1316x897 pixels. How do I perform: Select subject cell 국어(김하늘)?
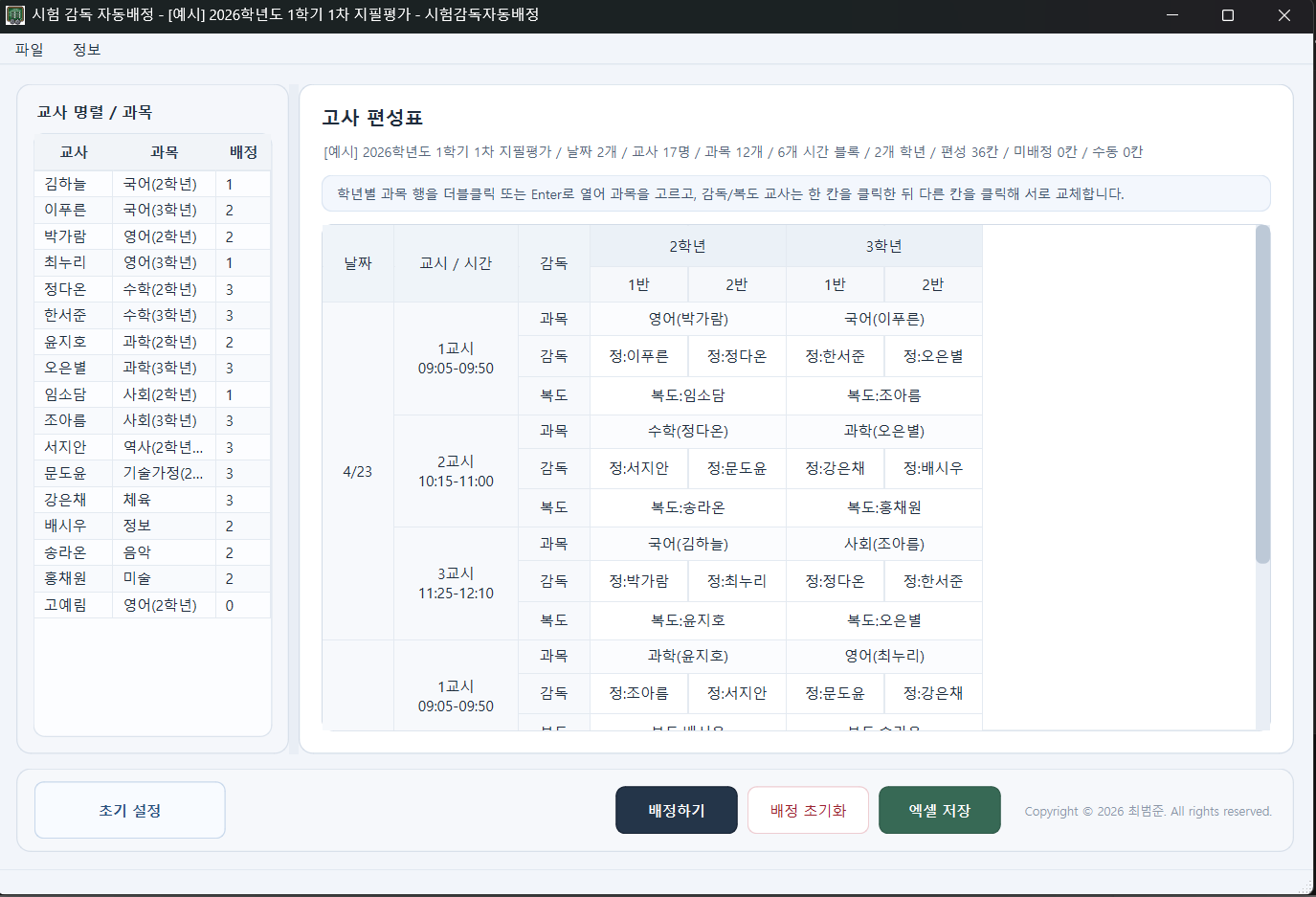688,544
